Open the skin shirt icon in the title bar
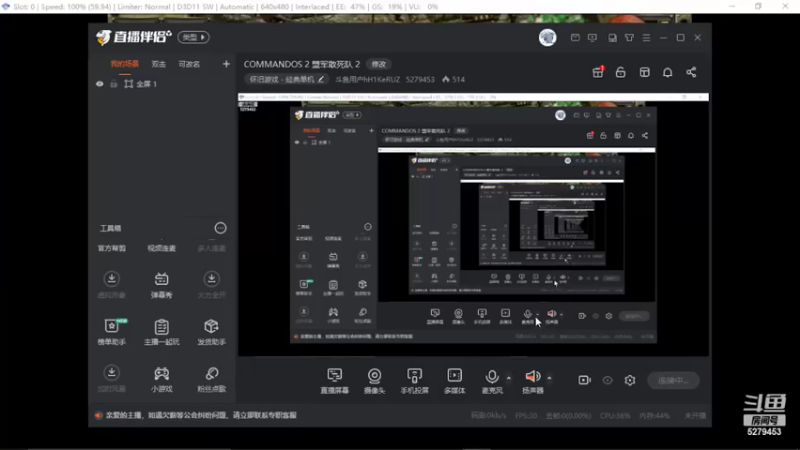 (629, 38)
